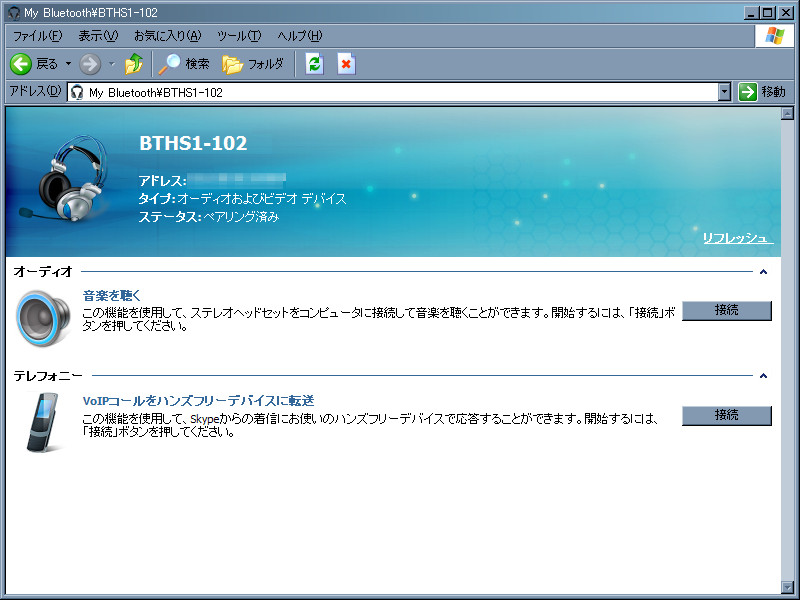This screenshot has height=600, width=800.
Task: Open the Back history dropdown arrow
Action: 68,64
